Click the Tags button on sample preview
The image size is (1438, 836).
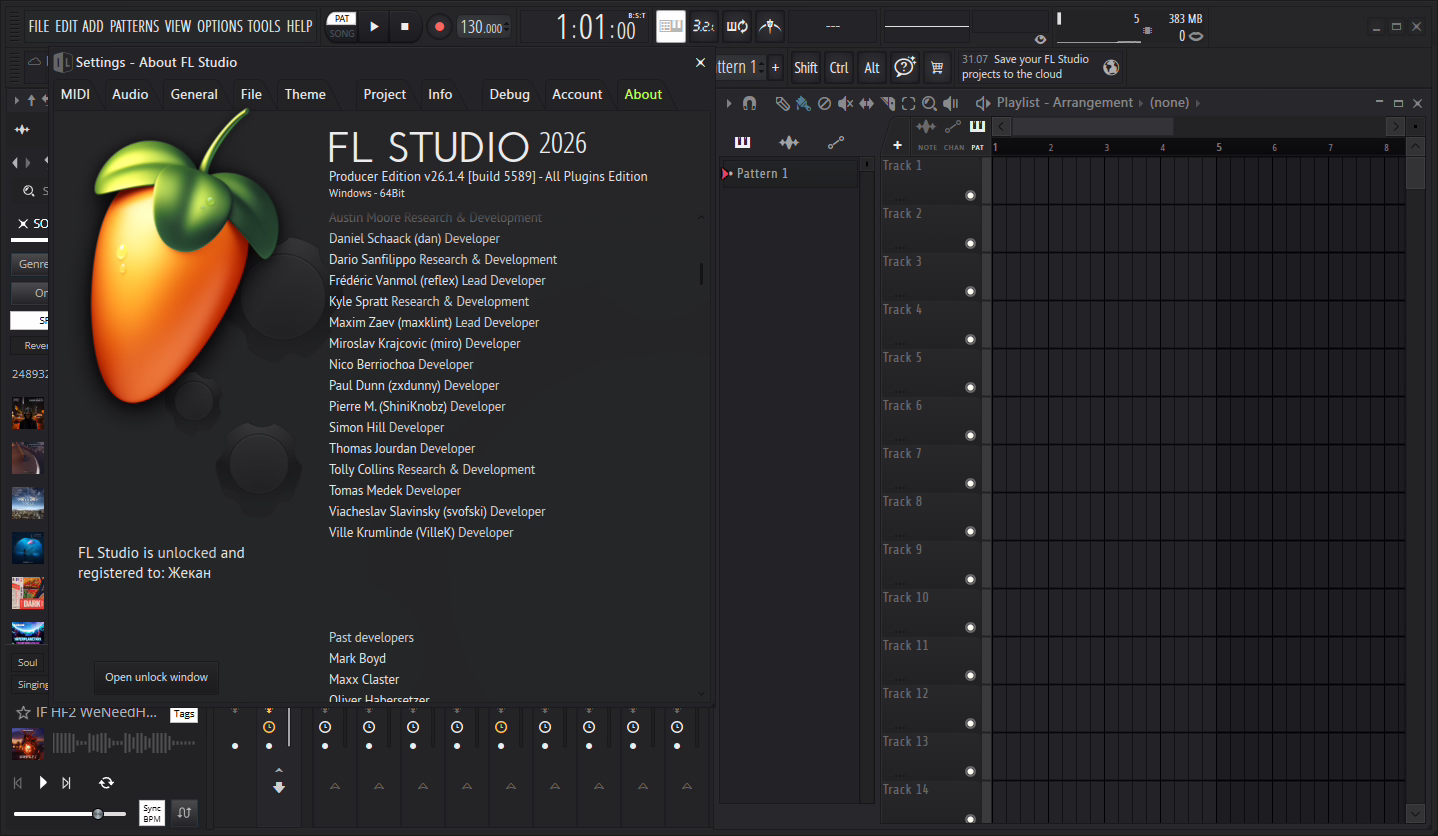(184, 714)
